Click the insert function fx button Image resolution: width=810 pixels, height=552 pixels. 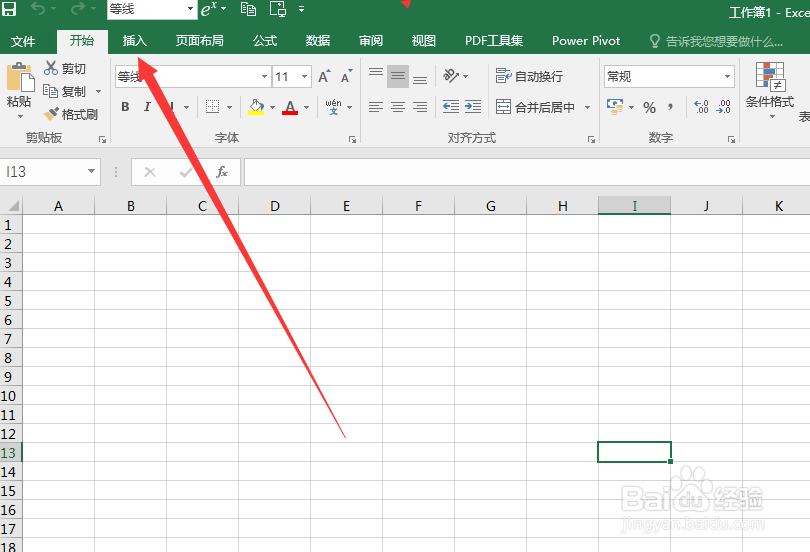click(222, 172)
